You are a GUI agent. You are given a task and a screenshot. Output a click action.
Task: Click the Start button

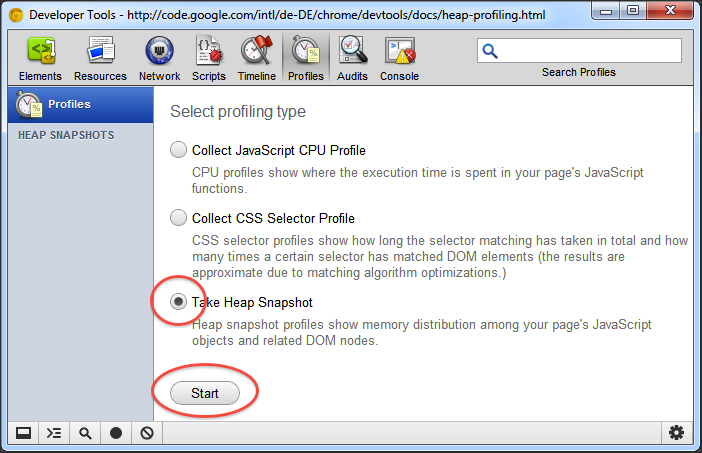[x=205, y=393]
